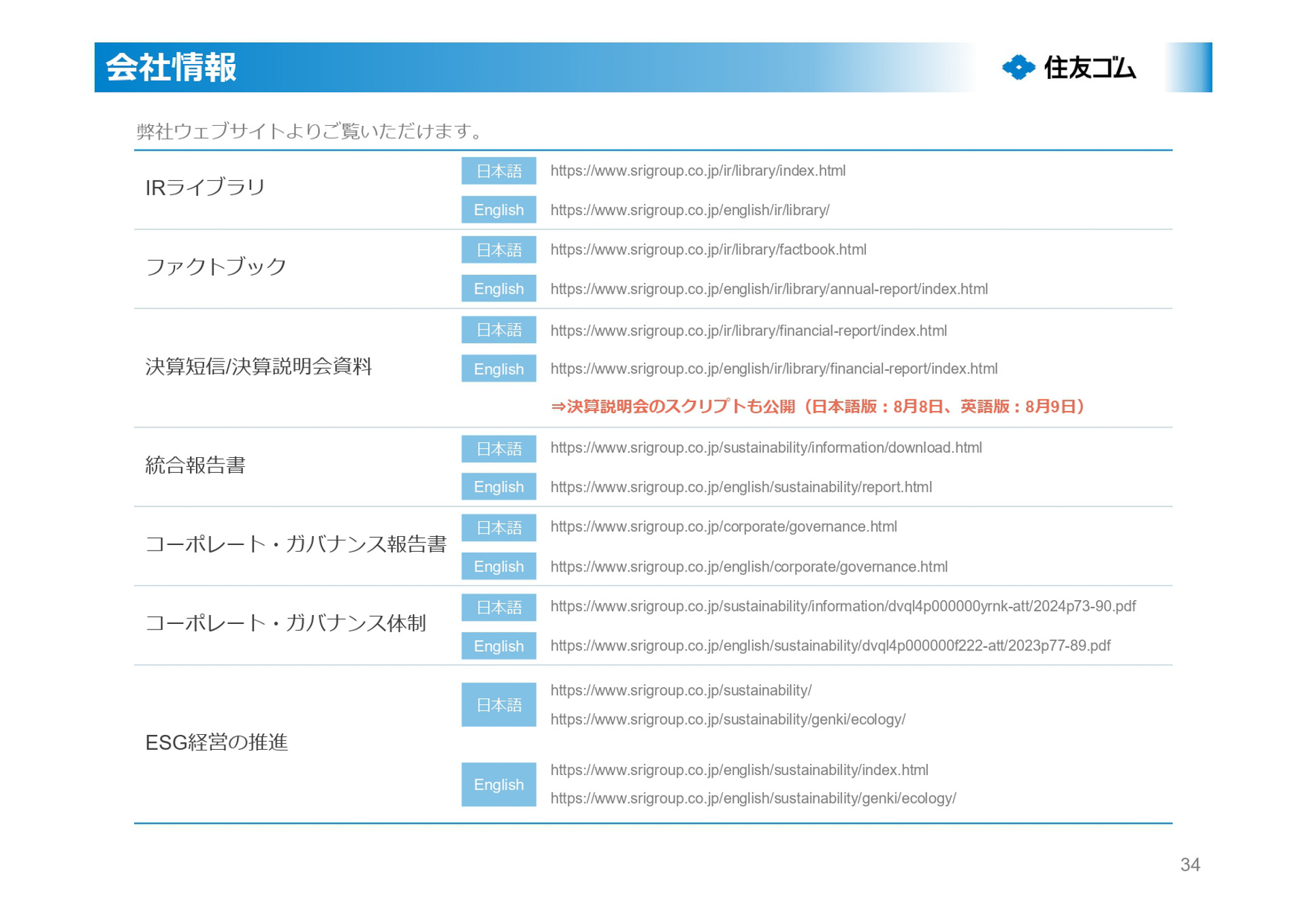
Task: Open the English annual-report index link
Action: coord(769,289)
